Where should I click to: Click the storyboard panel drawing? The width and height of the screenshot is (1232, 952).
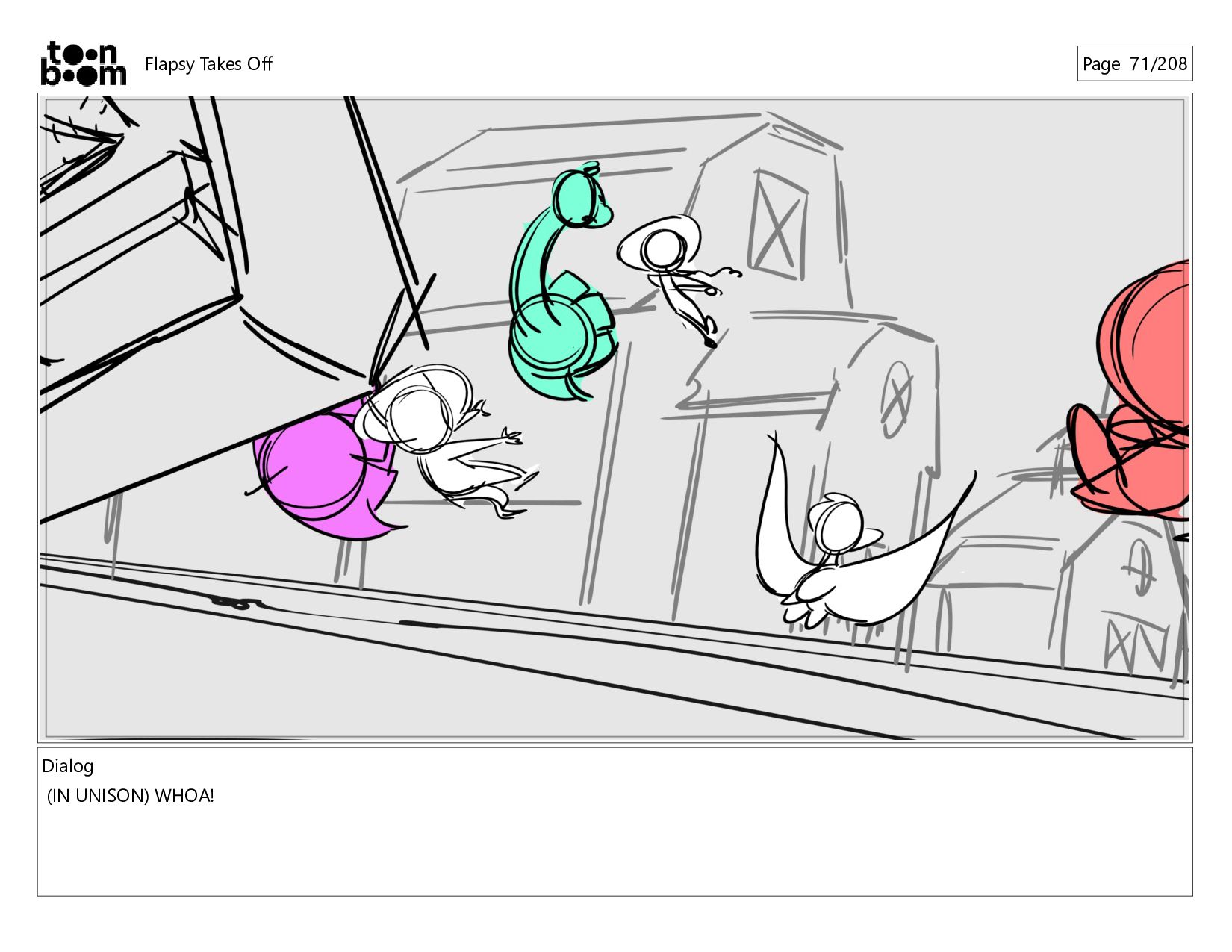click(x=615, y=417)
